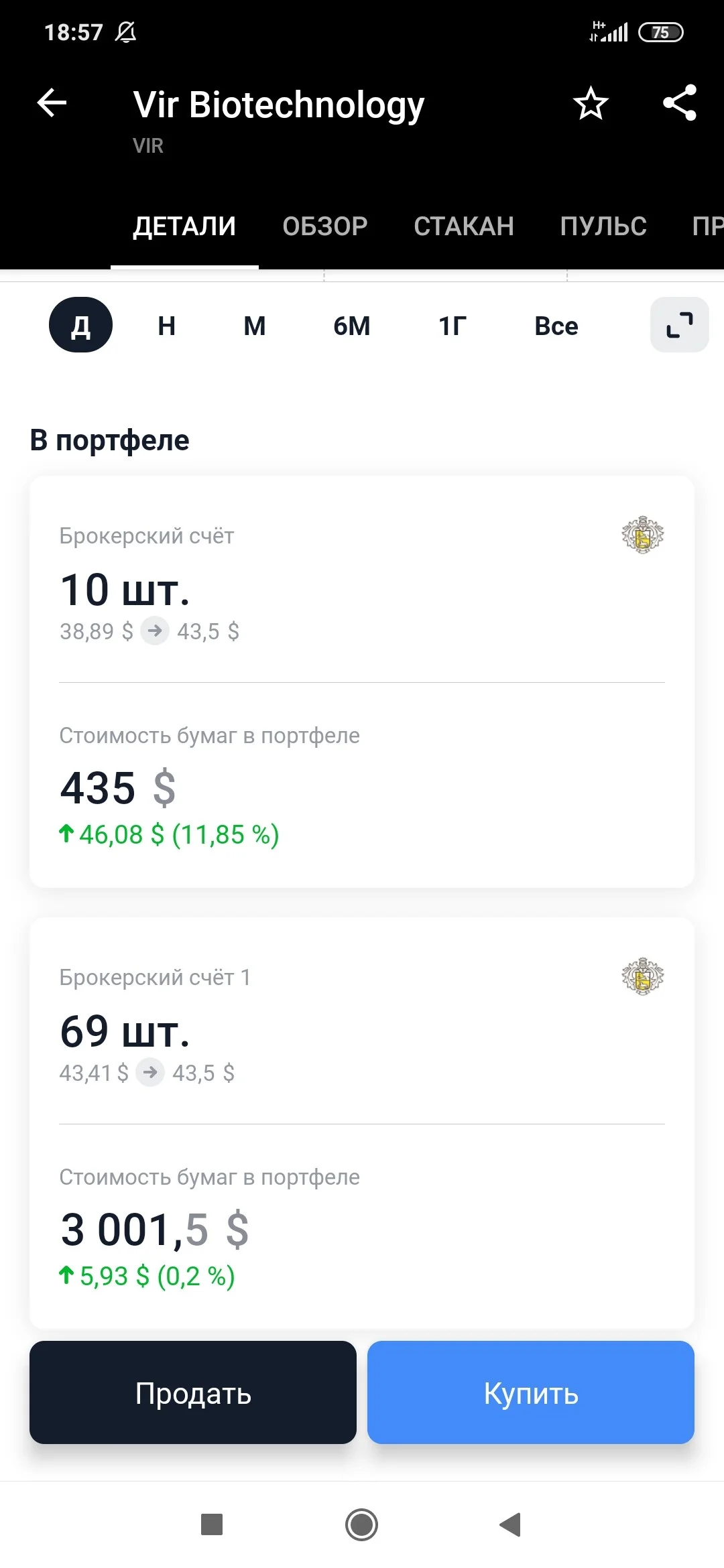Viewport: 724px width, 1568px height.
Task: Switch to the ОБЗОР tab
Action: 325,226
